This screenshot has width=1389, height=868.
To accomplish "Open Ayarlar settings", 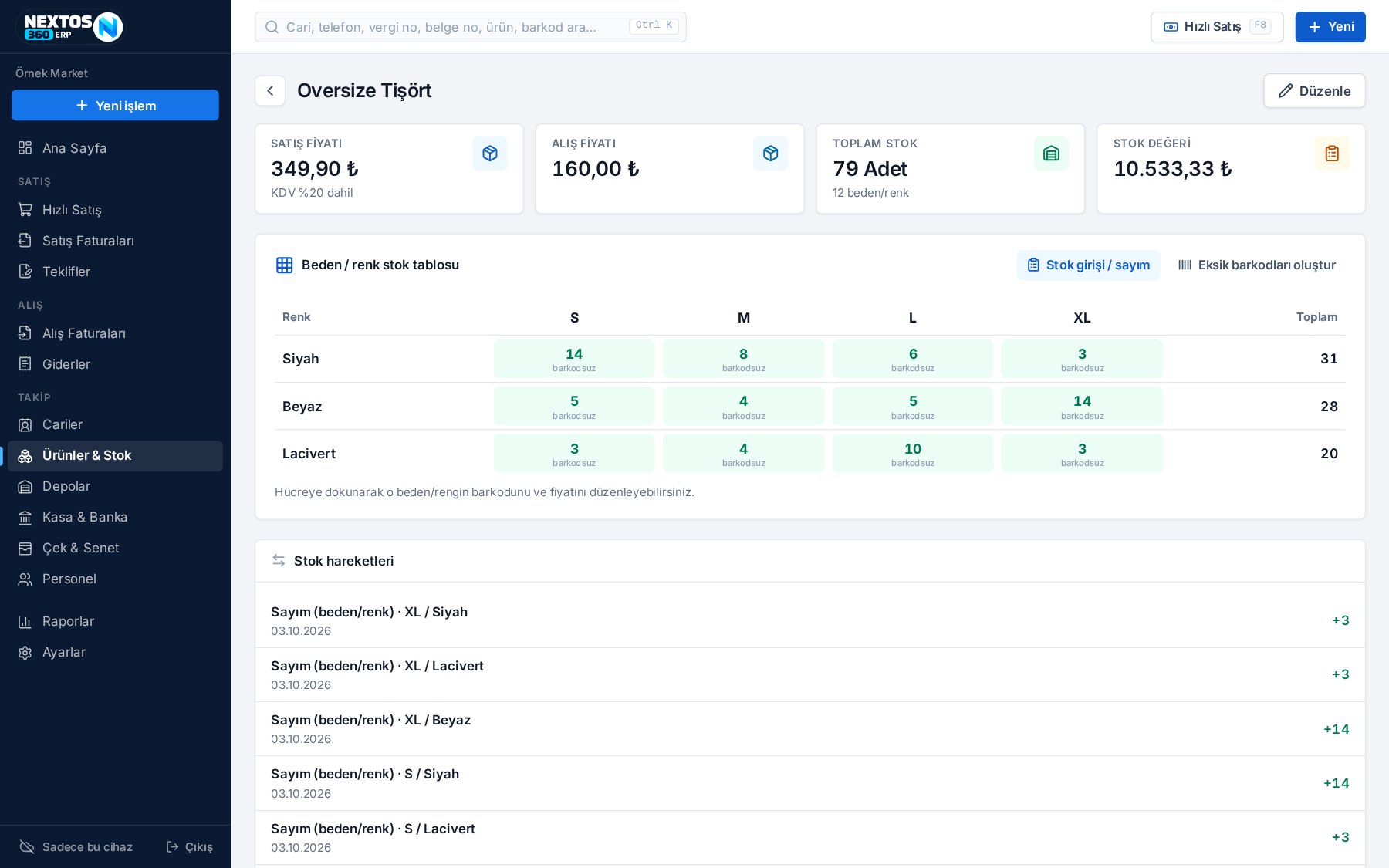I will point(116,652).
